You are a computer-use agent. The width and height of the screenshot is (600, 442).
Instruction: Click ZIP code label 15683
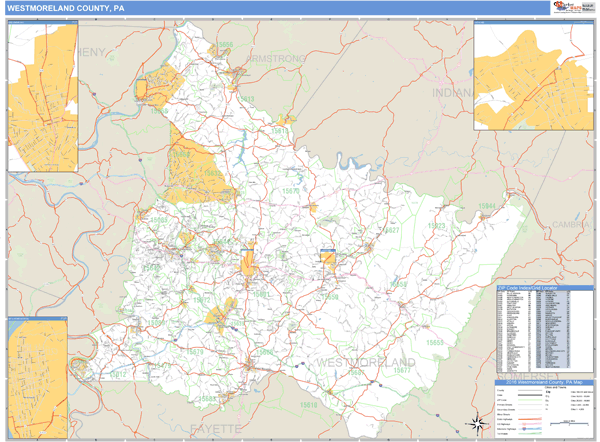207,399
